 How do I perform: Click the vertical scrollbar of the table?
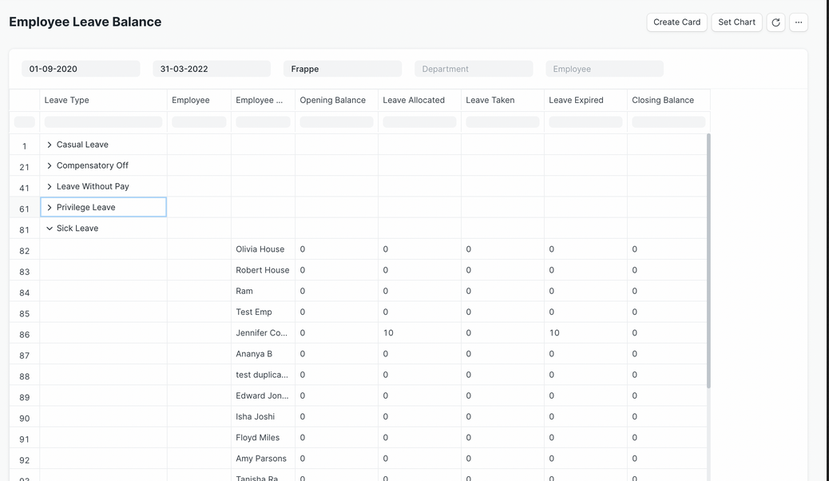pos(709,260)
